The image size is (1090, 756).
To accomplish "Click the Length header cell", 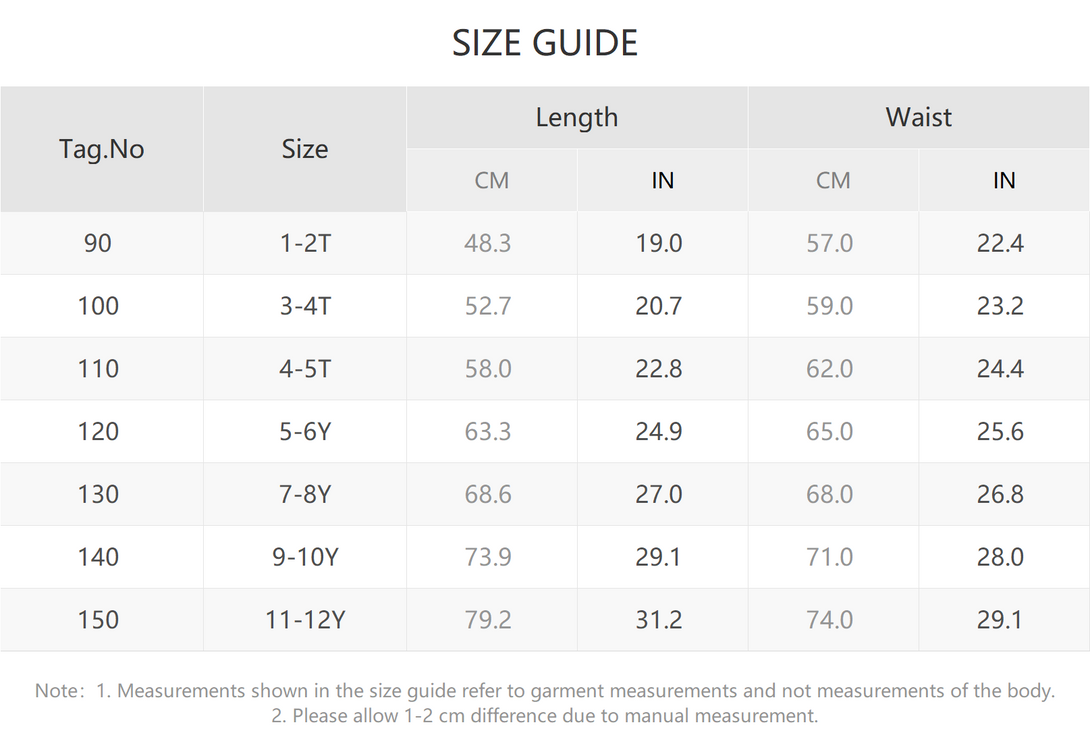I will (577, 117).
